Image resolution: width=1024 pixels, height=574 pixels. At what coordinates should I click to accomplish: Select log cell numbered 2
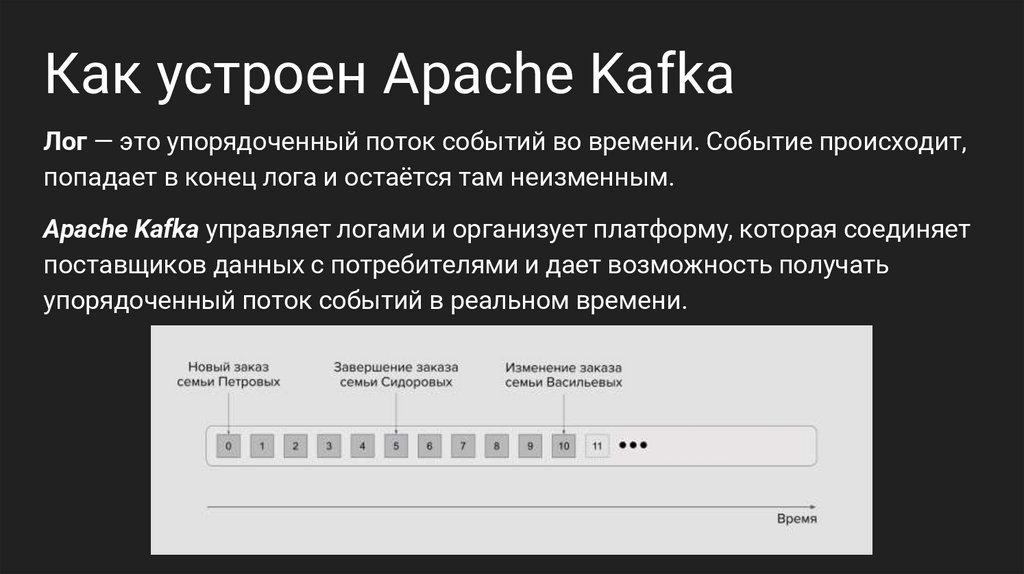coord(295,446)
